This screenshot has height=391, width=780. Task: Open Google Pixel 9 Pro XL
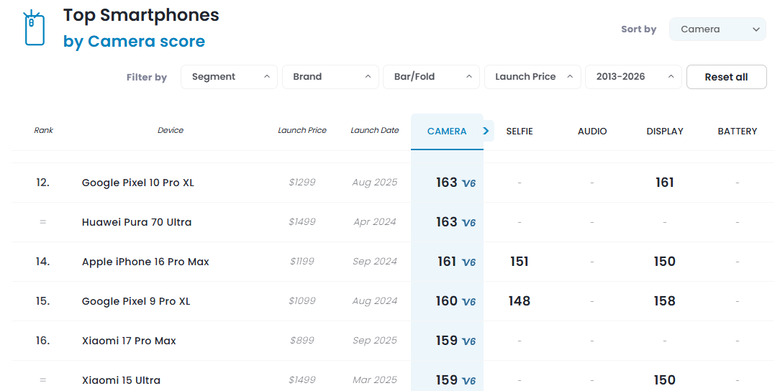[136, 301]
